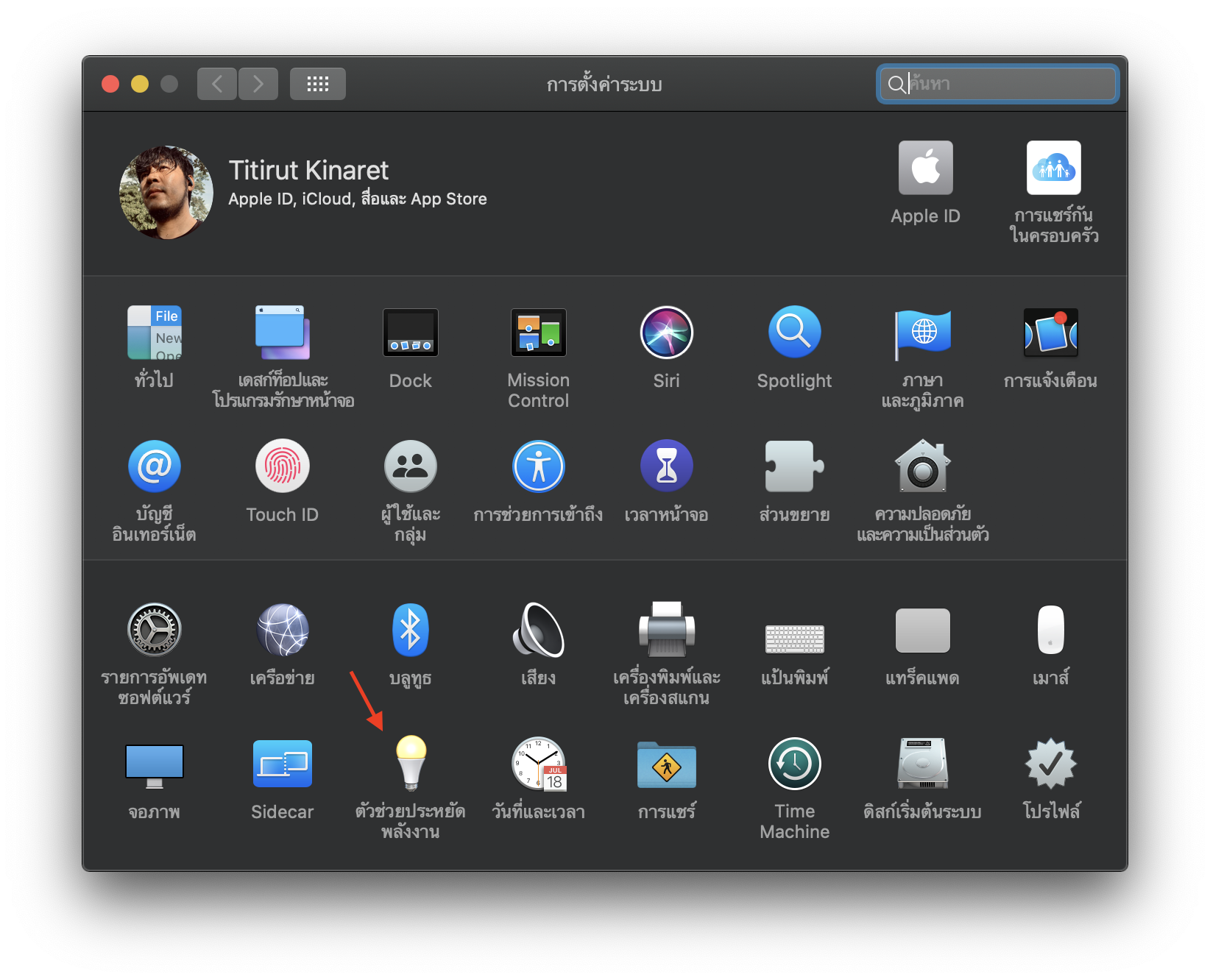Click the Apple ID button
1210x980 pixels.
(x=925, y=168)
